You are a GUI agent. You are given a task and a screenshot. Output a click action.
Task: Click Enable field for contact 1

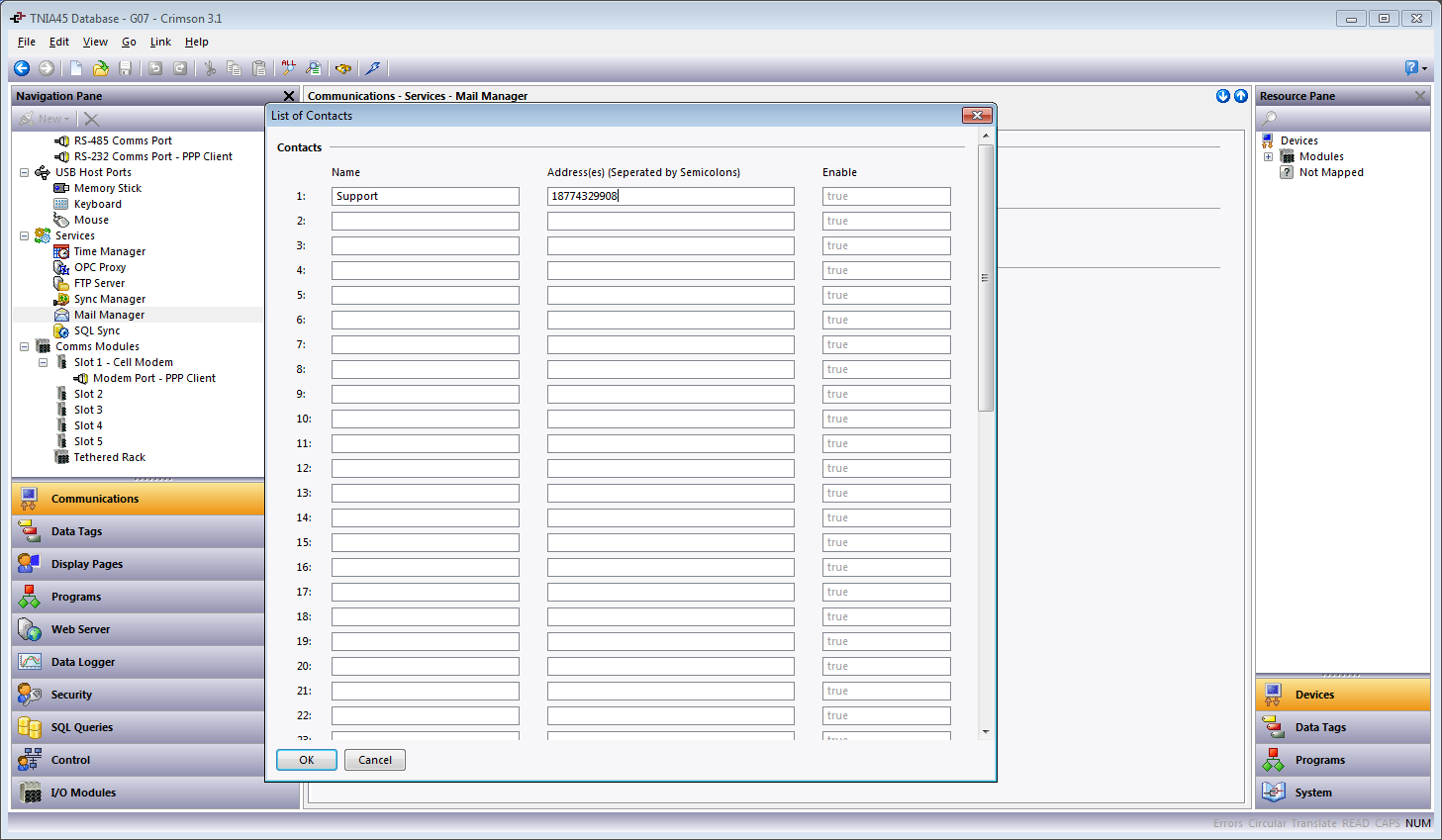coord(887,196)
